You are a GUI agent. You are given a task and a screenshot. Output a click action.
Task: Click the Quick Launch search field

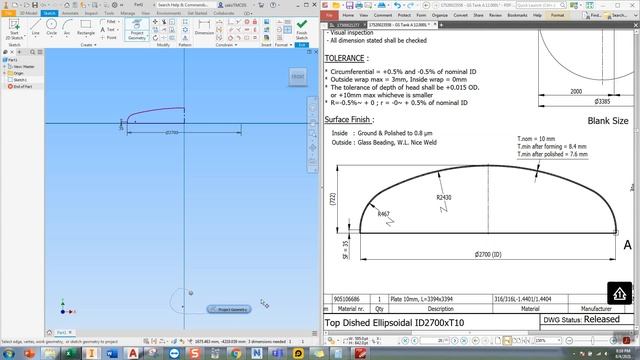coord(541,5)
